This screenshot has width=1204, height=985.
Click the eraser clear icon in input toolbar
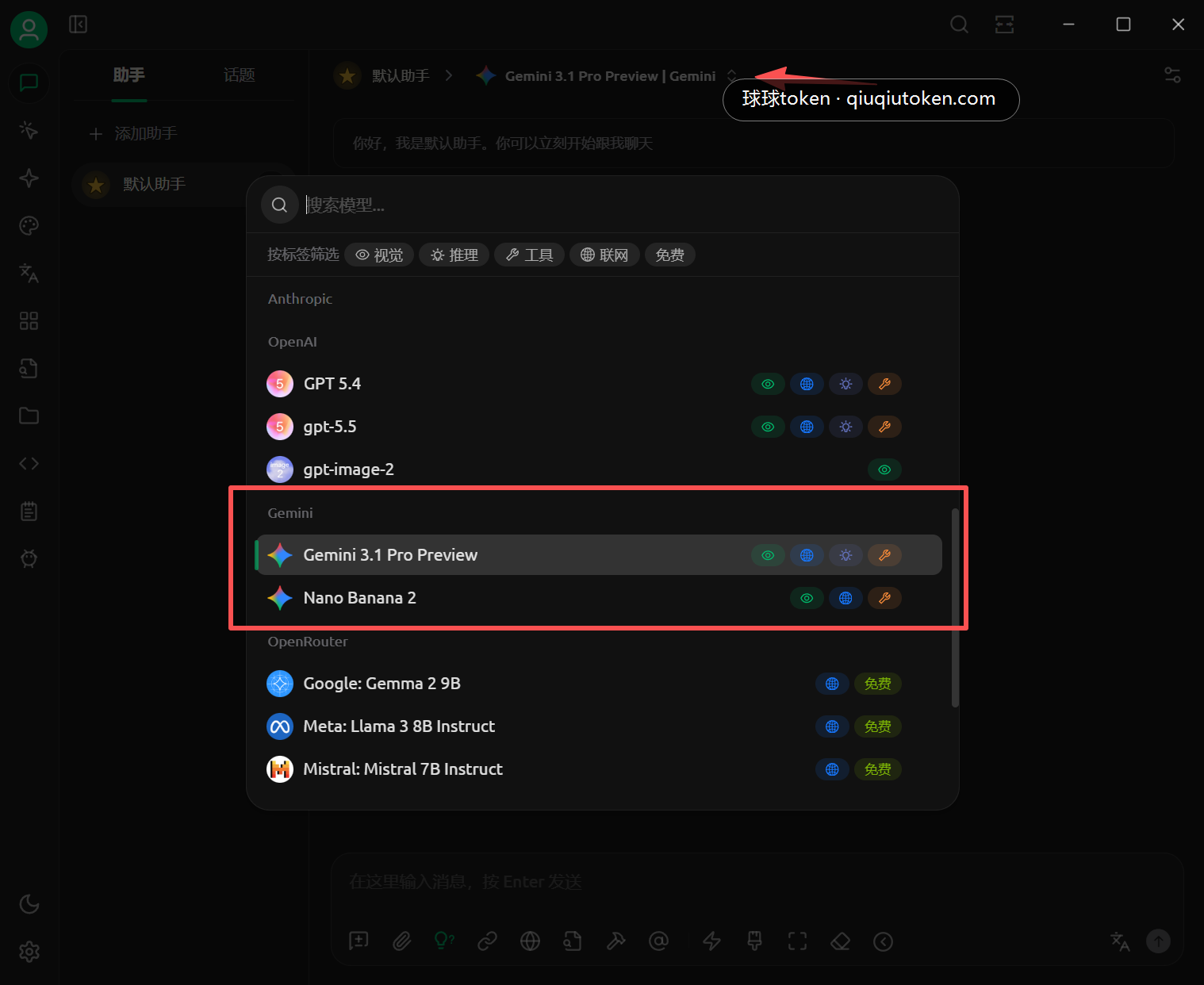tap(841, 941)
